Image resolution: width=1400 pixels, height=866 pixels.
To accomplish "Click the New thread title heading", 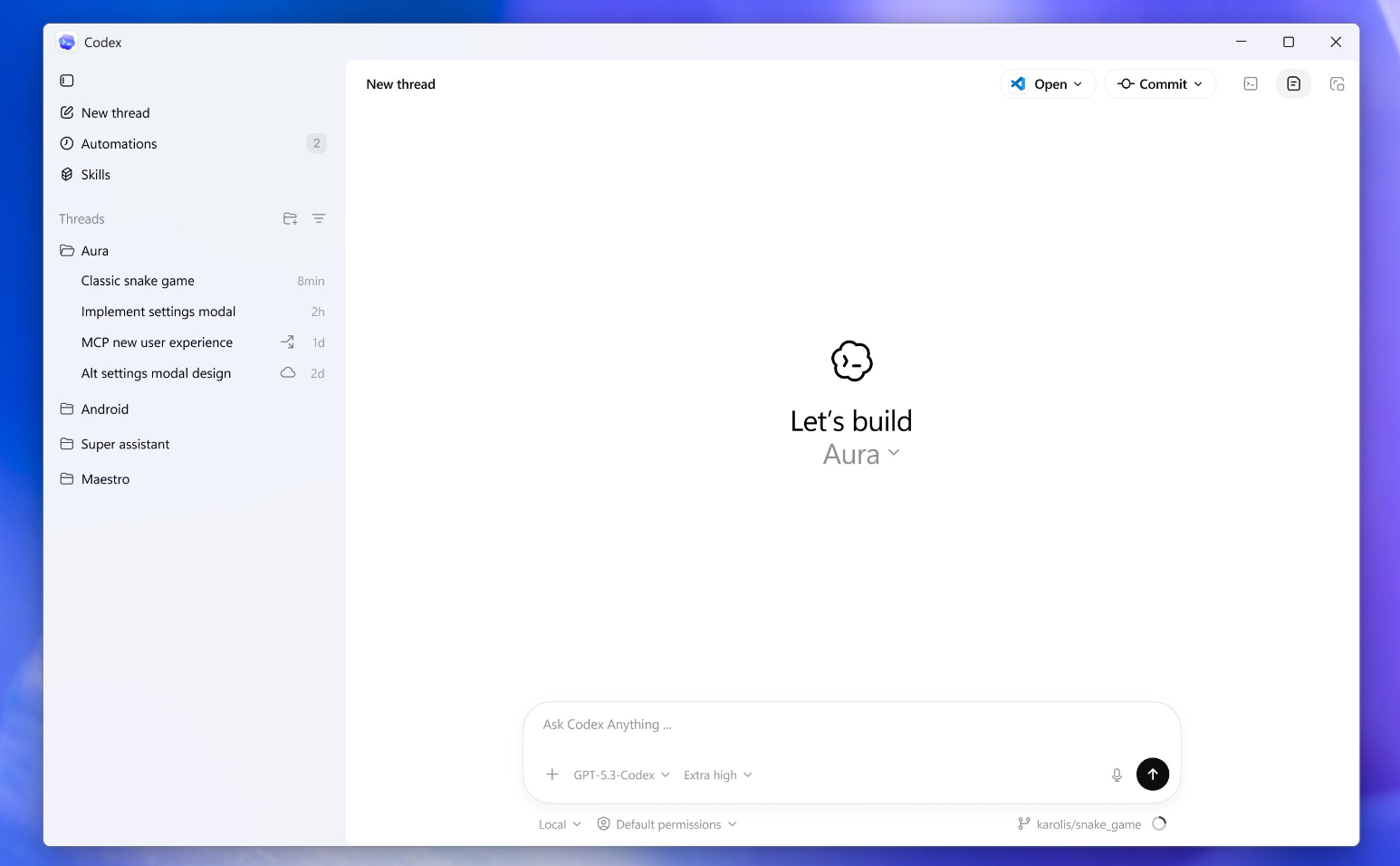I will pyautogui.click(x=400, y=83).
